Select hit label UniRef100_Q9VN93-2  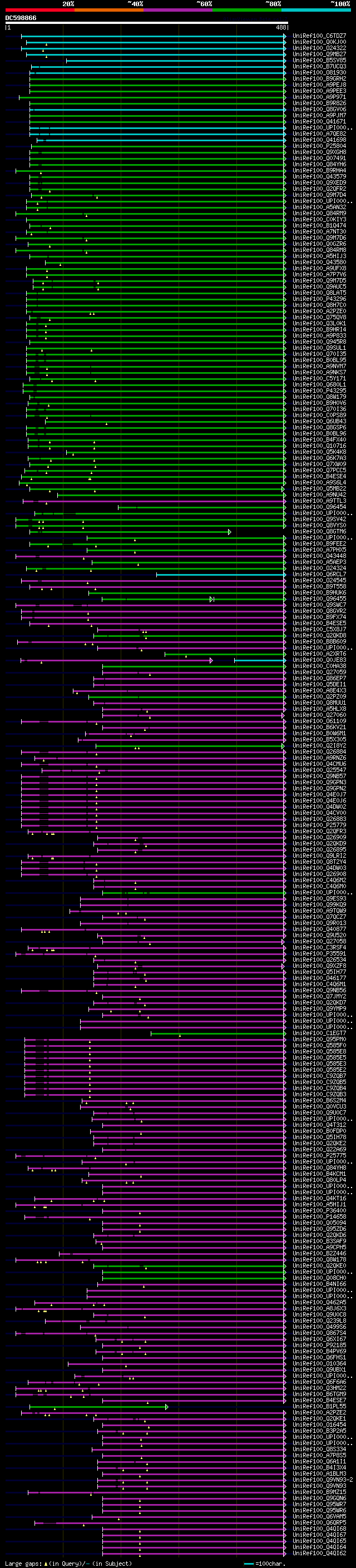[323, 1479]
